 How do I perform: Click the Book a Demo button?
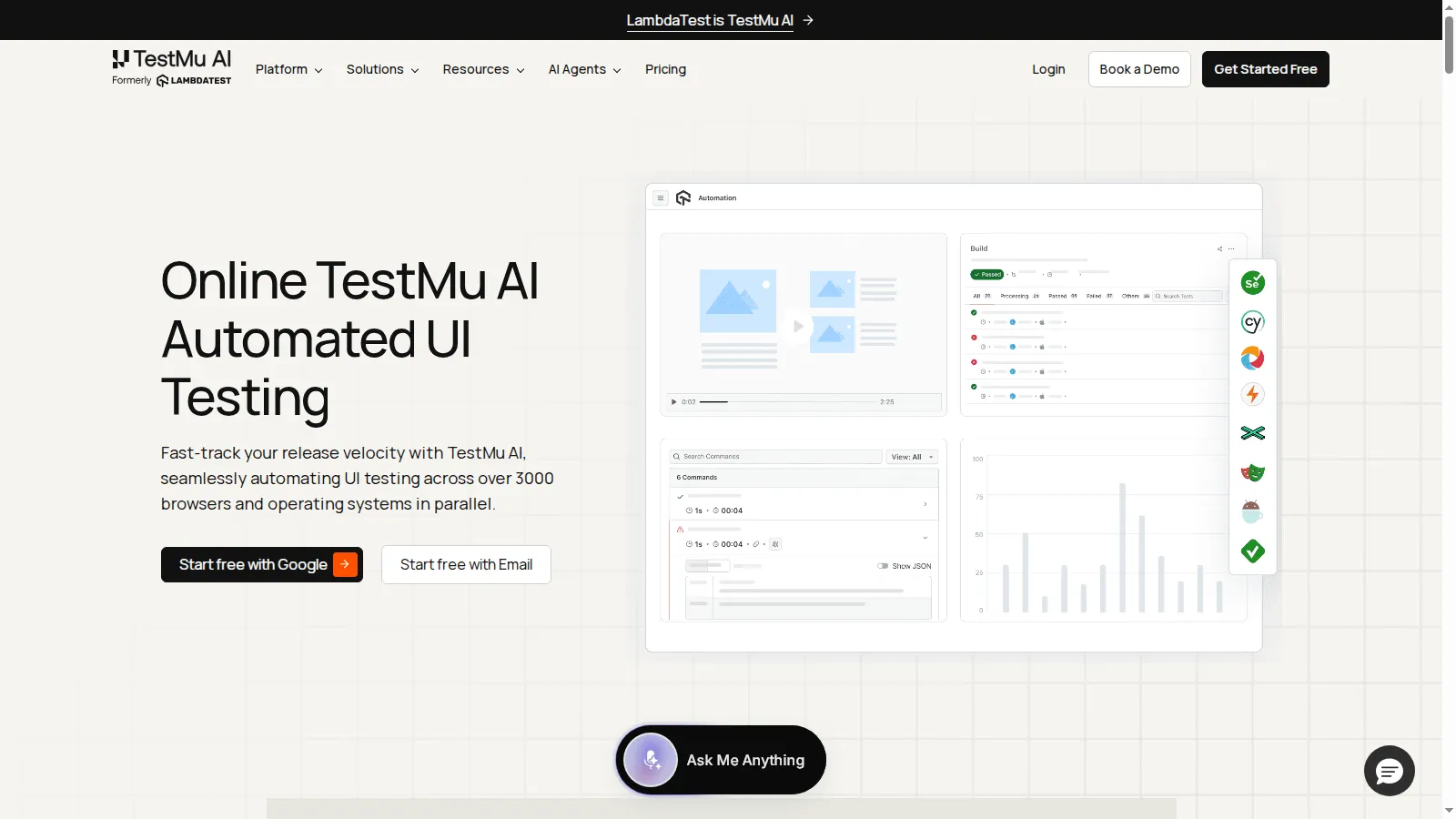(1139, 69)
